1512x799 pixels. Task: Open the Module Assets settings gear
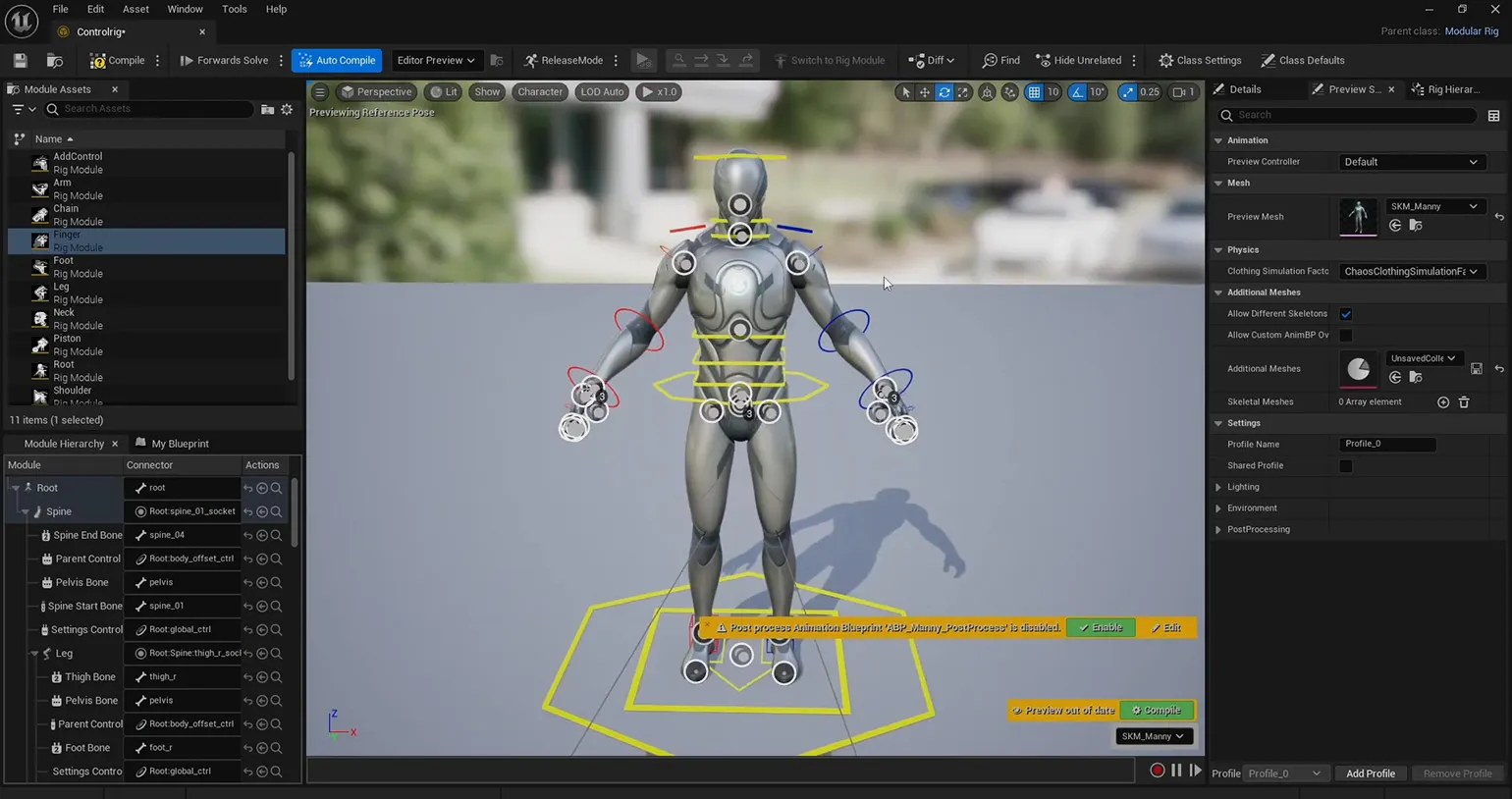[287, 109]
